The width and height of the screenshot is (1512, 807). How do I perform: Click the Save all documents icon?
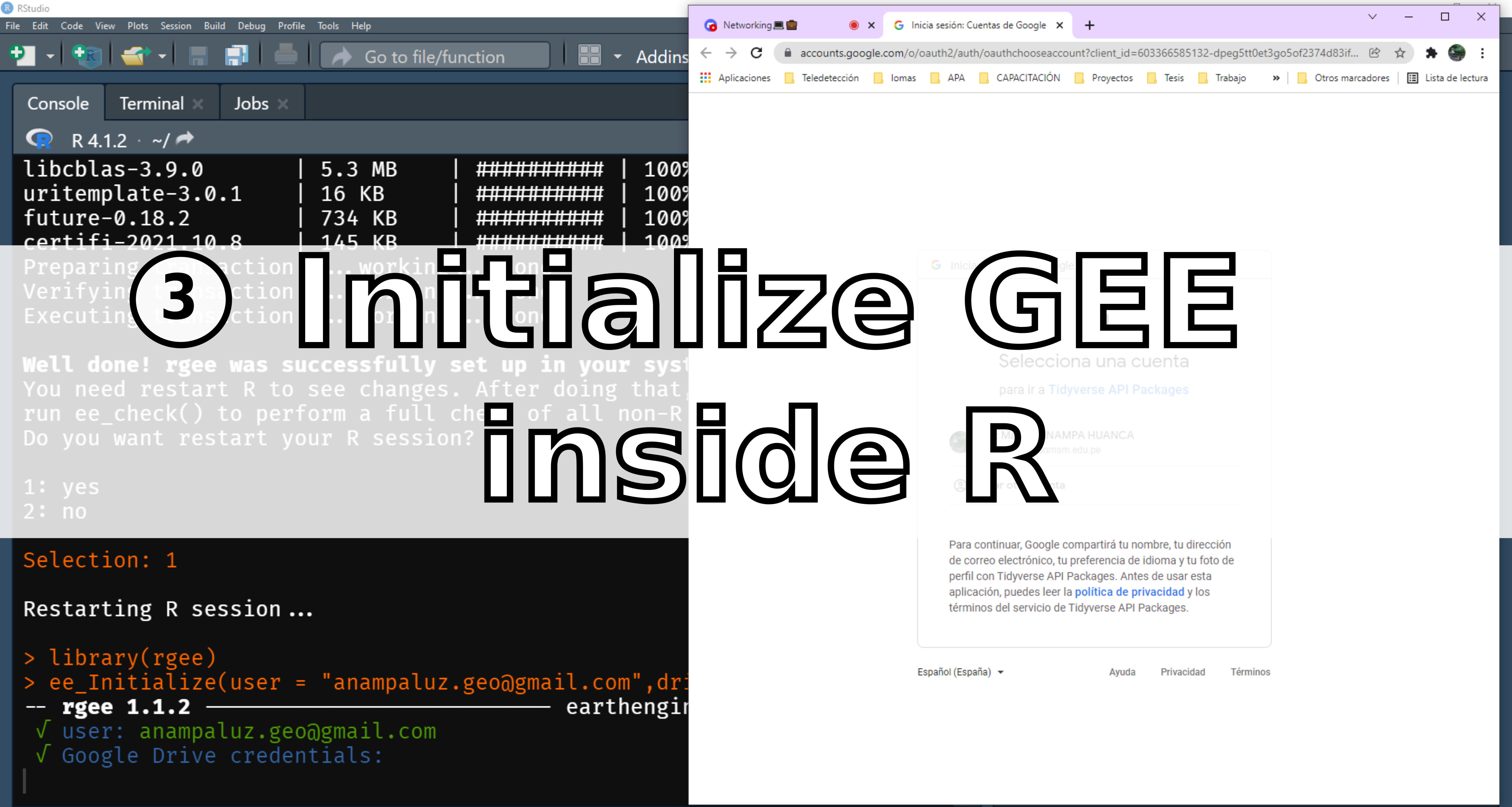point(237,56)
